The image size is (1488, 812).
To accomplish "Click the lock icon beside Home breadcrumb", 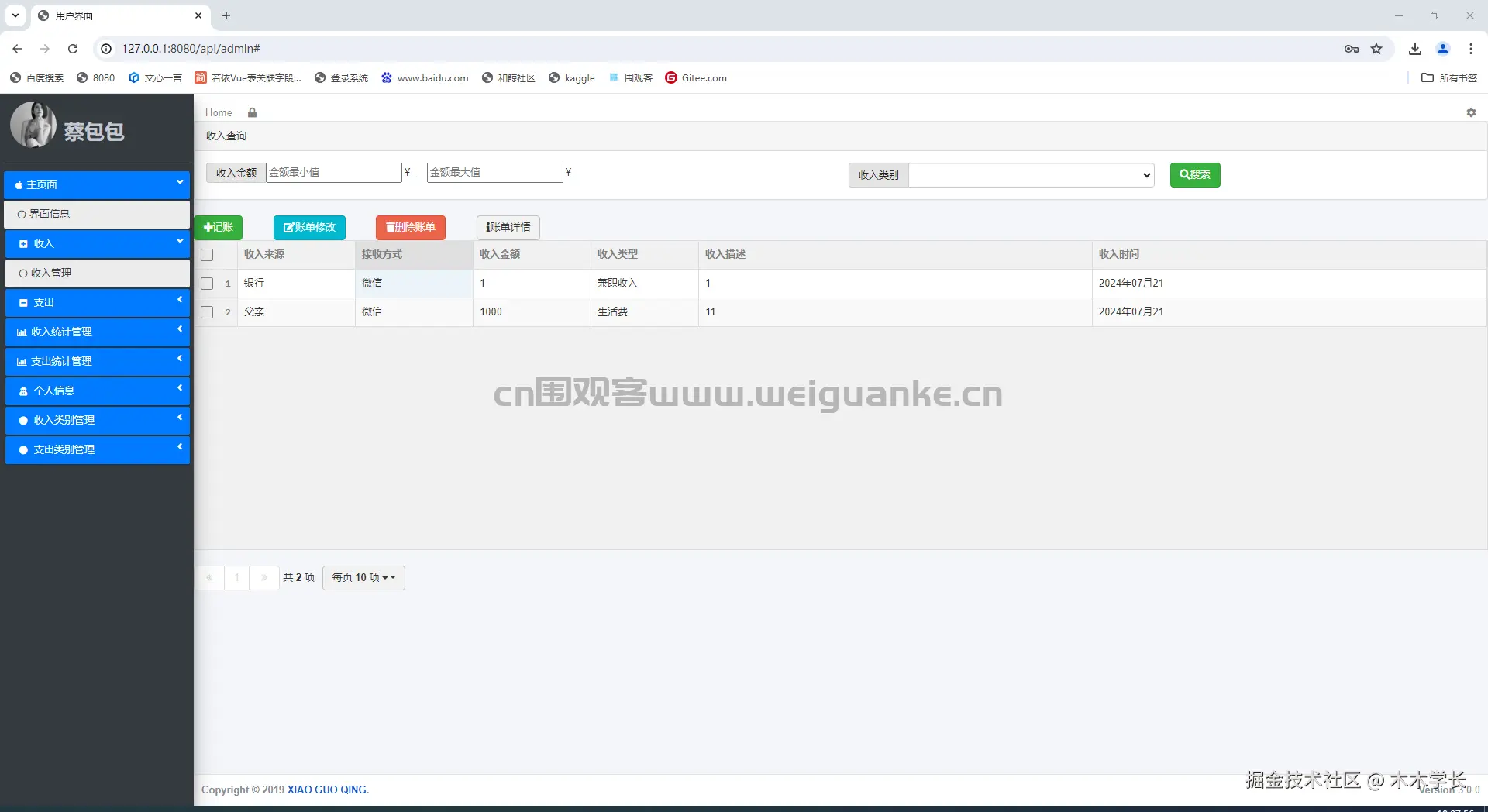I will (251, 112).
